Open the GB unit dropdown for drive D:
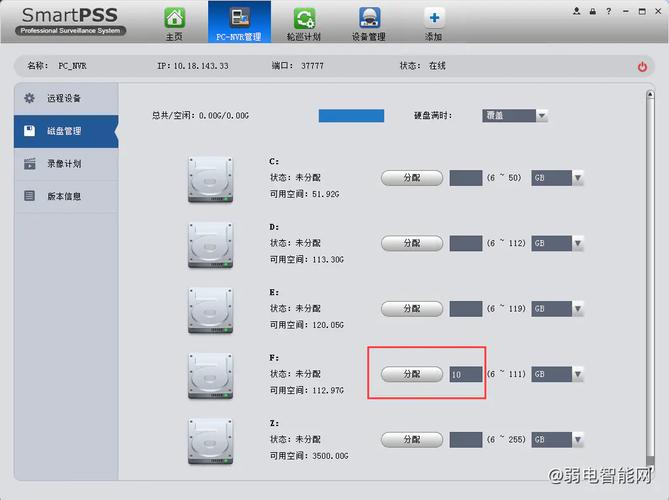 (x=557, y=243)
